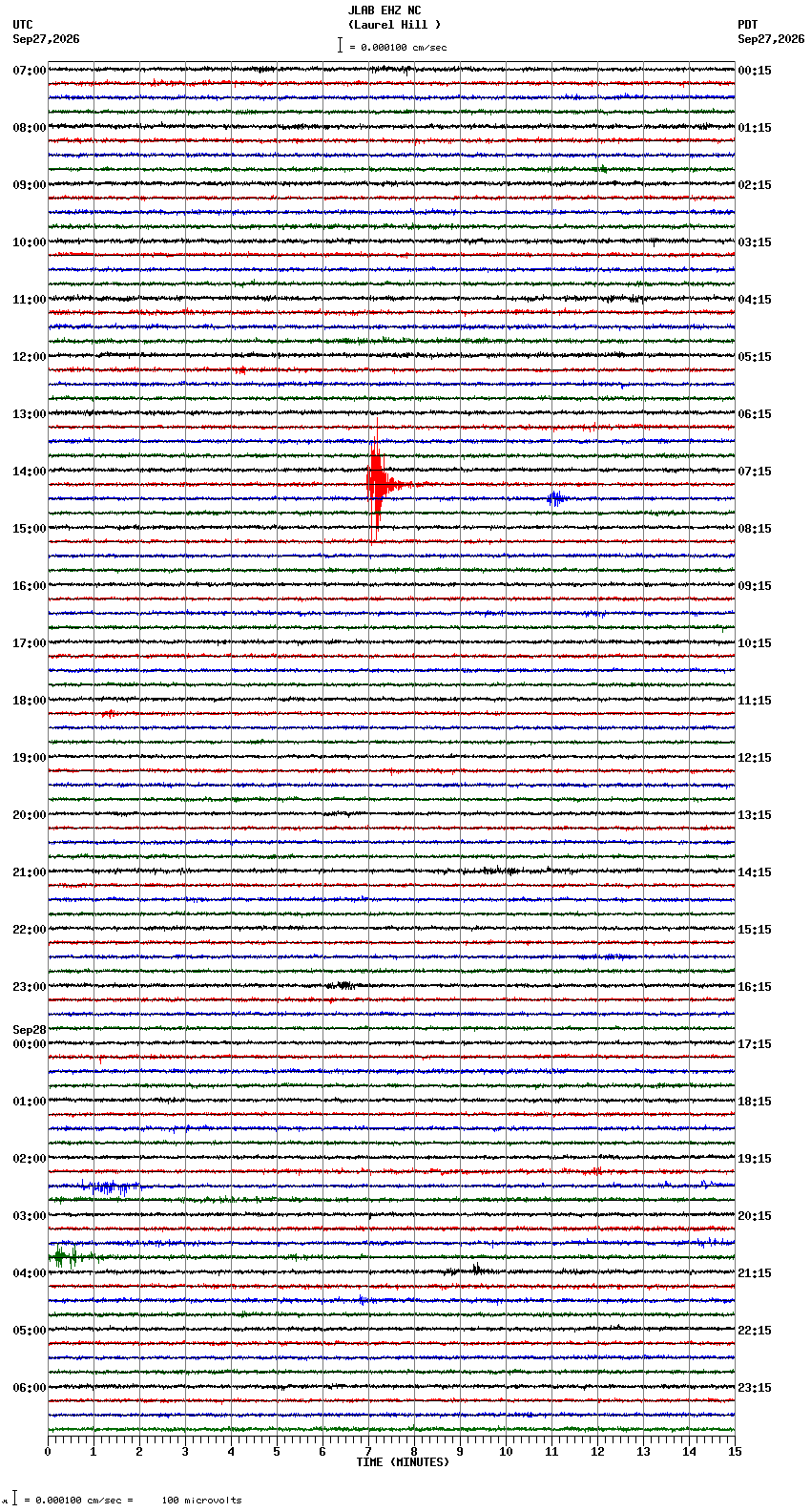Click the TIME (MINUTES) axis label
Screen dimensions: 811x1512
(403, 1461)
